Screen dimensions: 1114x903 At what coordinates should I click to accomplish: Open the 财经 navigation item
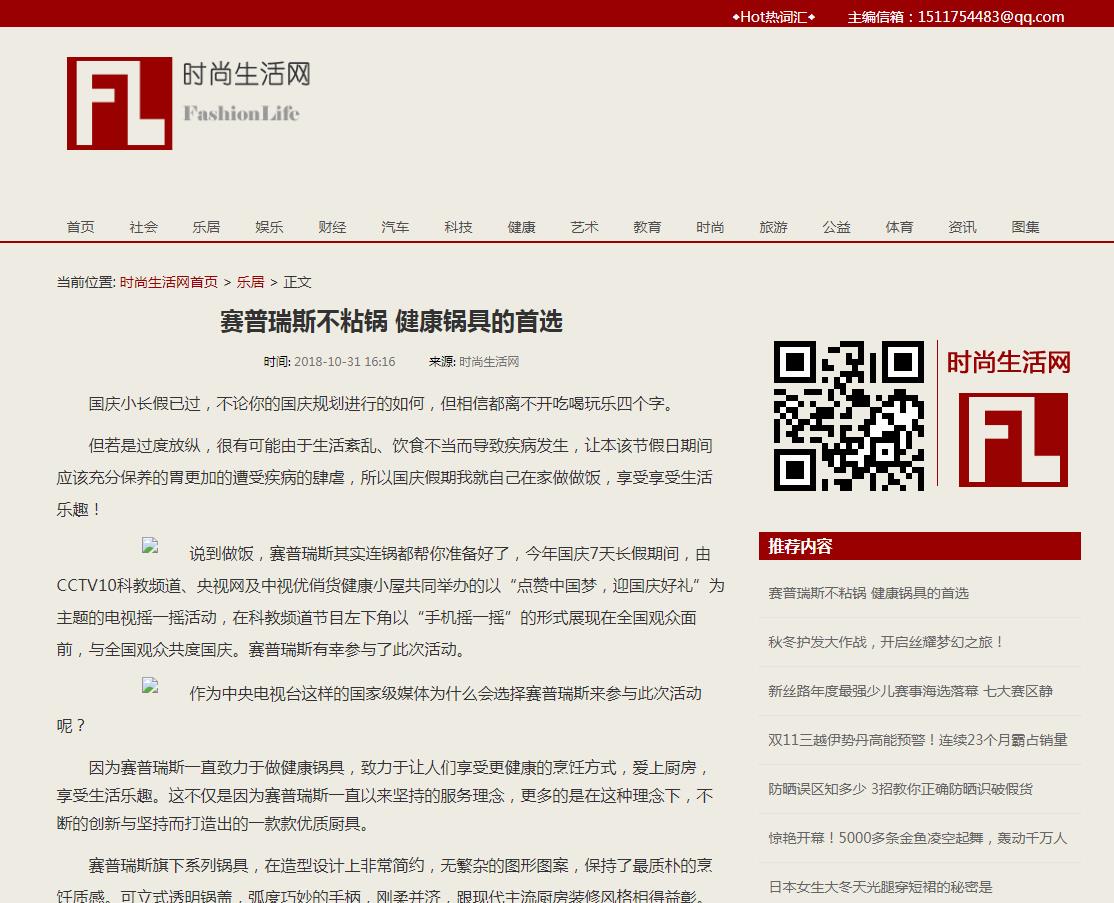click(332, 227)
